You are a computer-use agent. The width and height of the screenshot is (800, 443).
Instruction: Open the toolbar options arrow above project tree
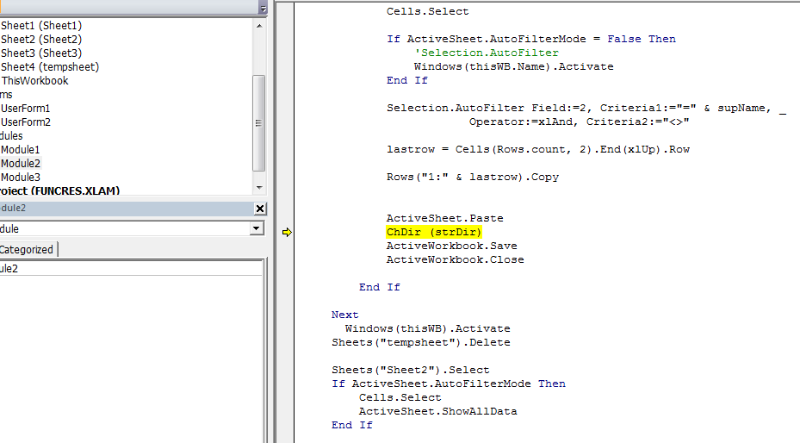[x=262, y=7]
